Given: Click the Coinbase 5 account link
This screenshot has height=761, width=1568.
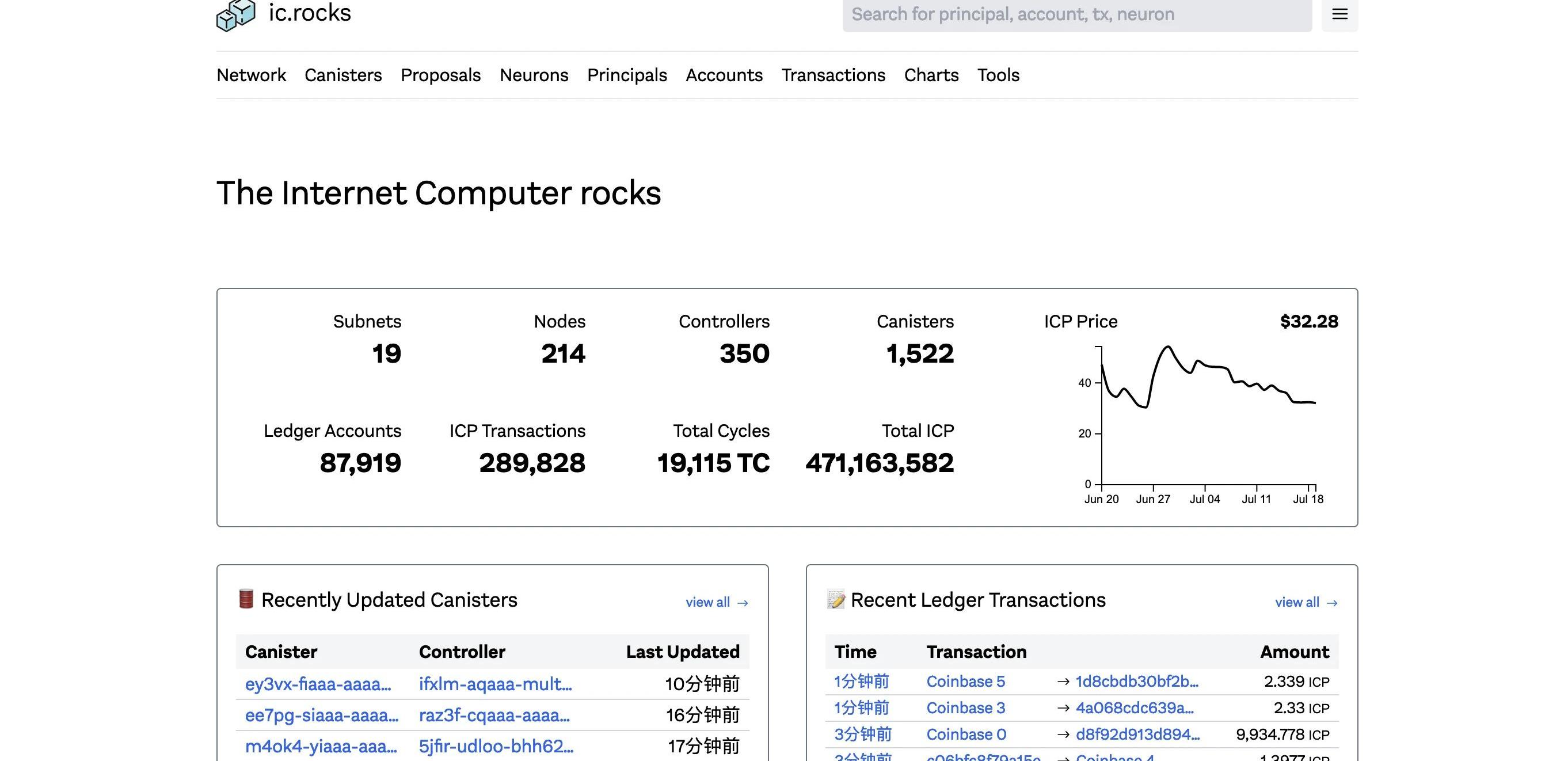Looking at the screenshot, I should click(x=965, y=681).
